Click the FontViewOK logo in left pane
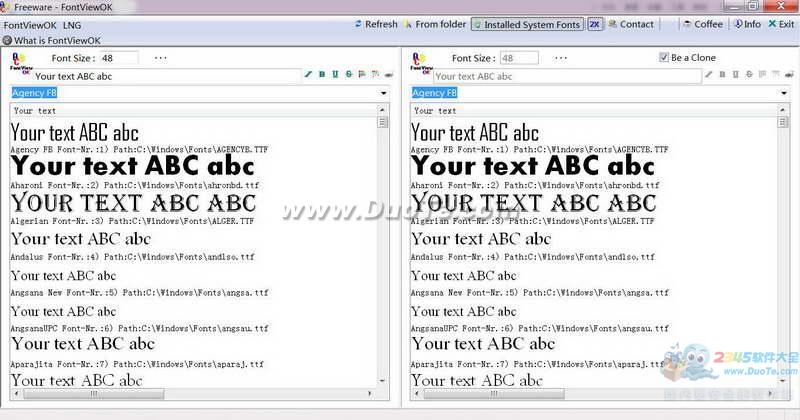 click(21, 64)
